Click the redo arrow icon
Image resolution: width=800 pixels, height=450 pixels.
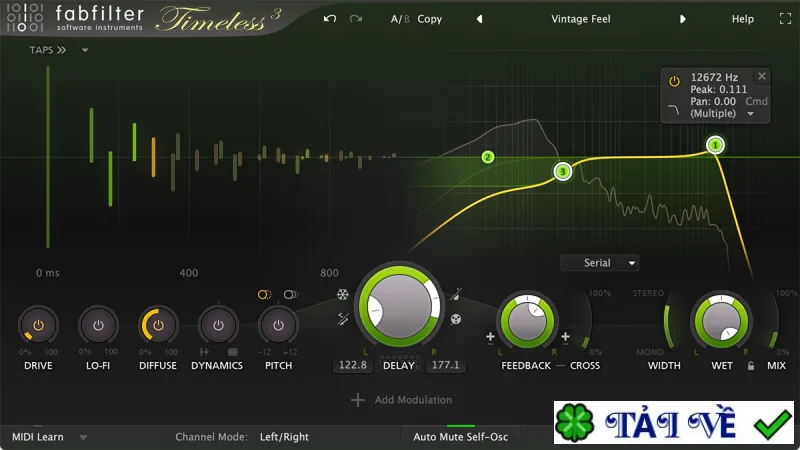(x=356, y=19)
